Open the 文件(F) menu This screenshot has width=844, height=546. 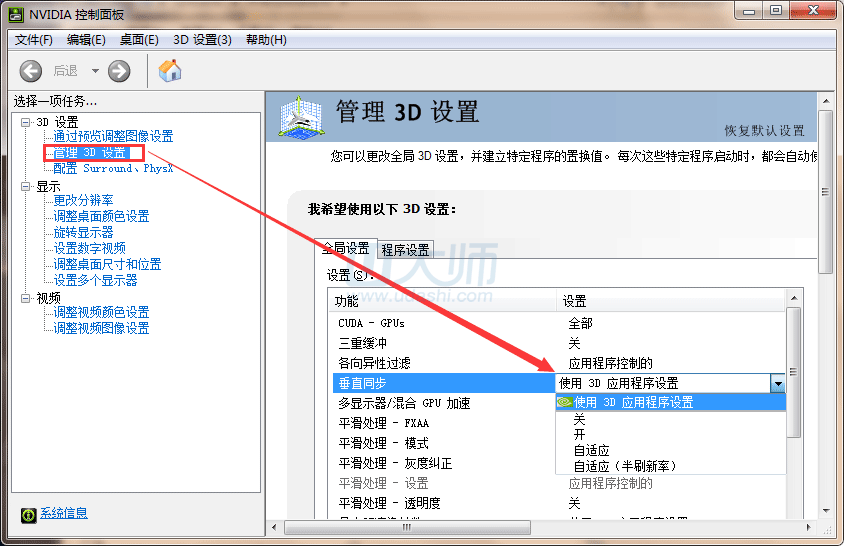[34, 40]
